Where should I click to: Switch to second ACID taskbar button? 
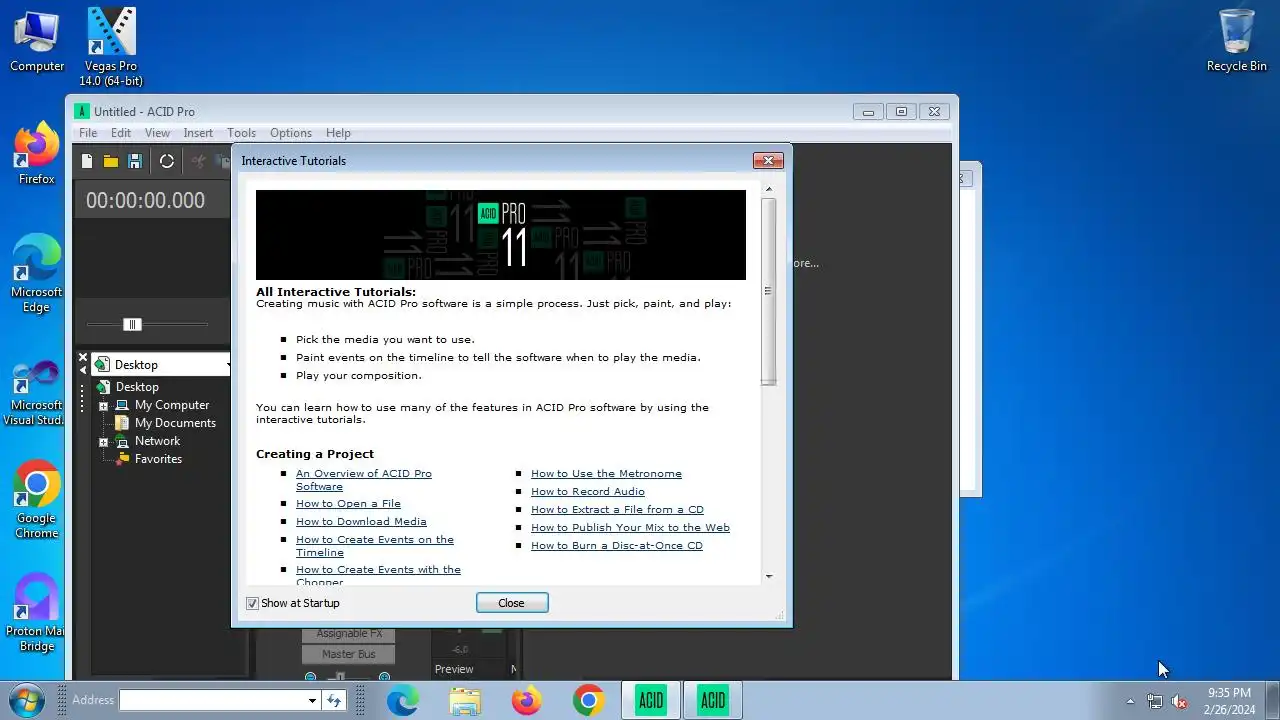coord(713,701)
